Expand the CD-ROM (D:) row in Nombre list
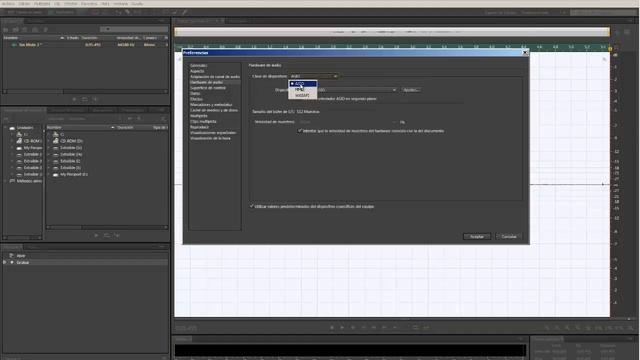640x360 pixels. point(49,141)
